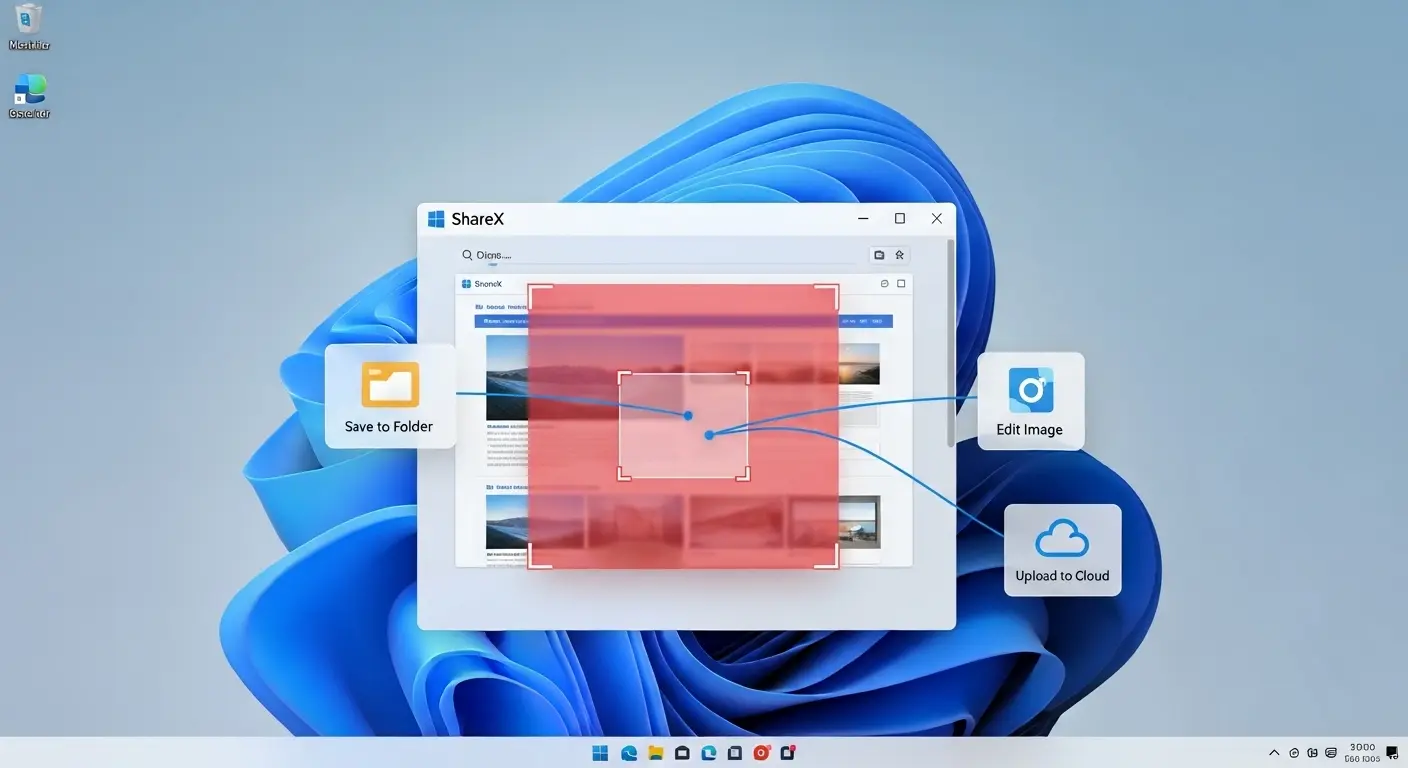Click the ShareX logo in the title bar
Screen dimensions: 1408x768
(x=436, y=218)
